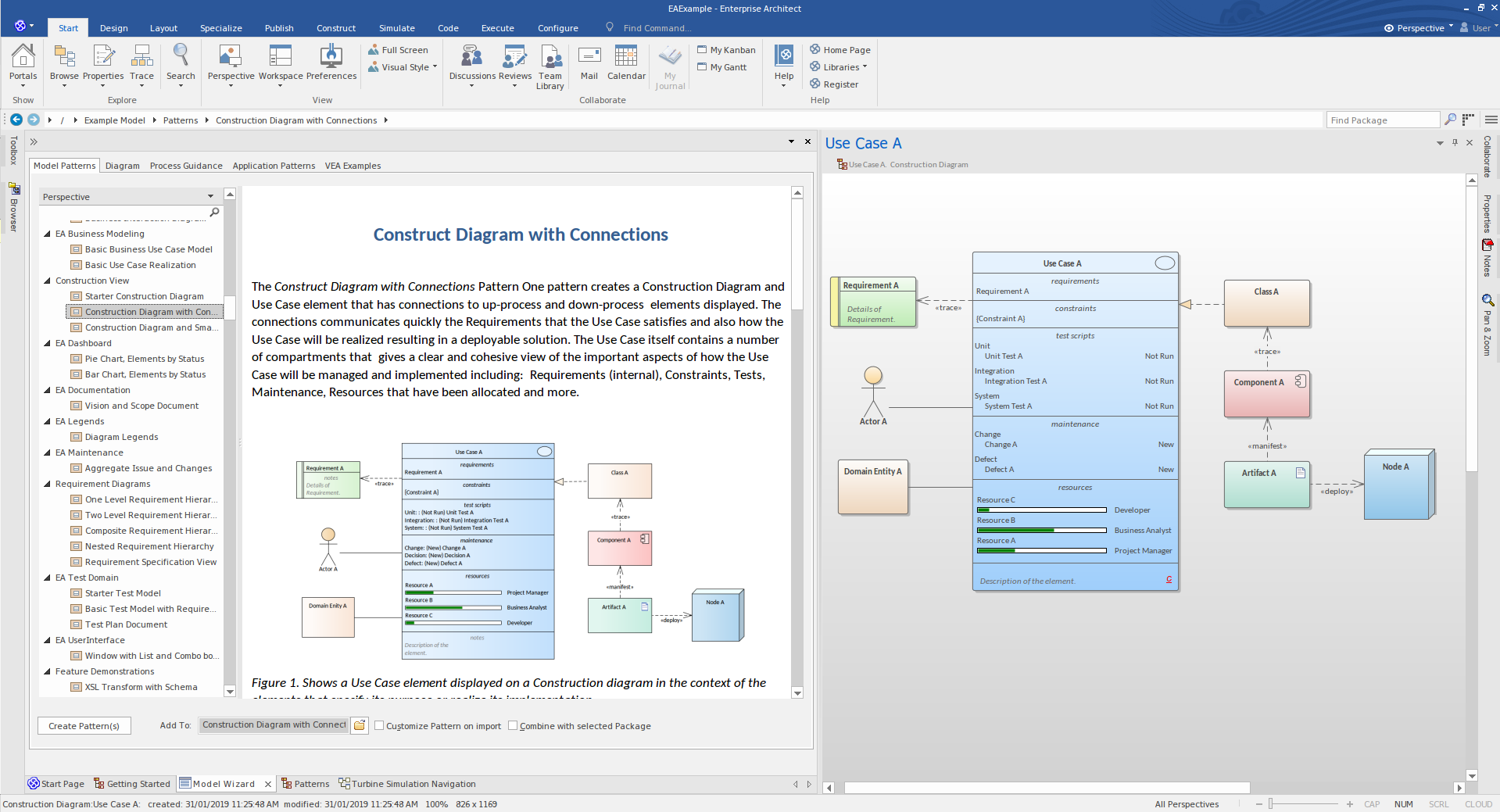Close the Model Wizard tab

268,784
